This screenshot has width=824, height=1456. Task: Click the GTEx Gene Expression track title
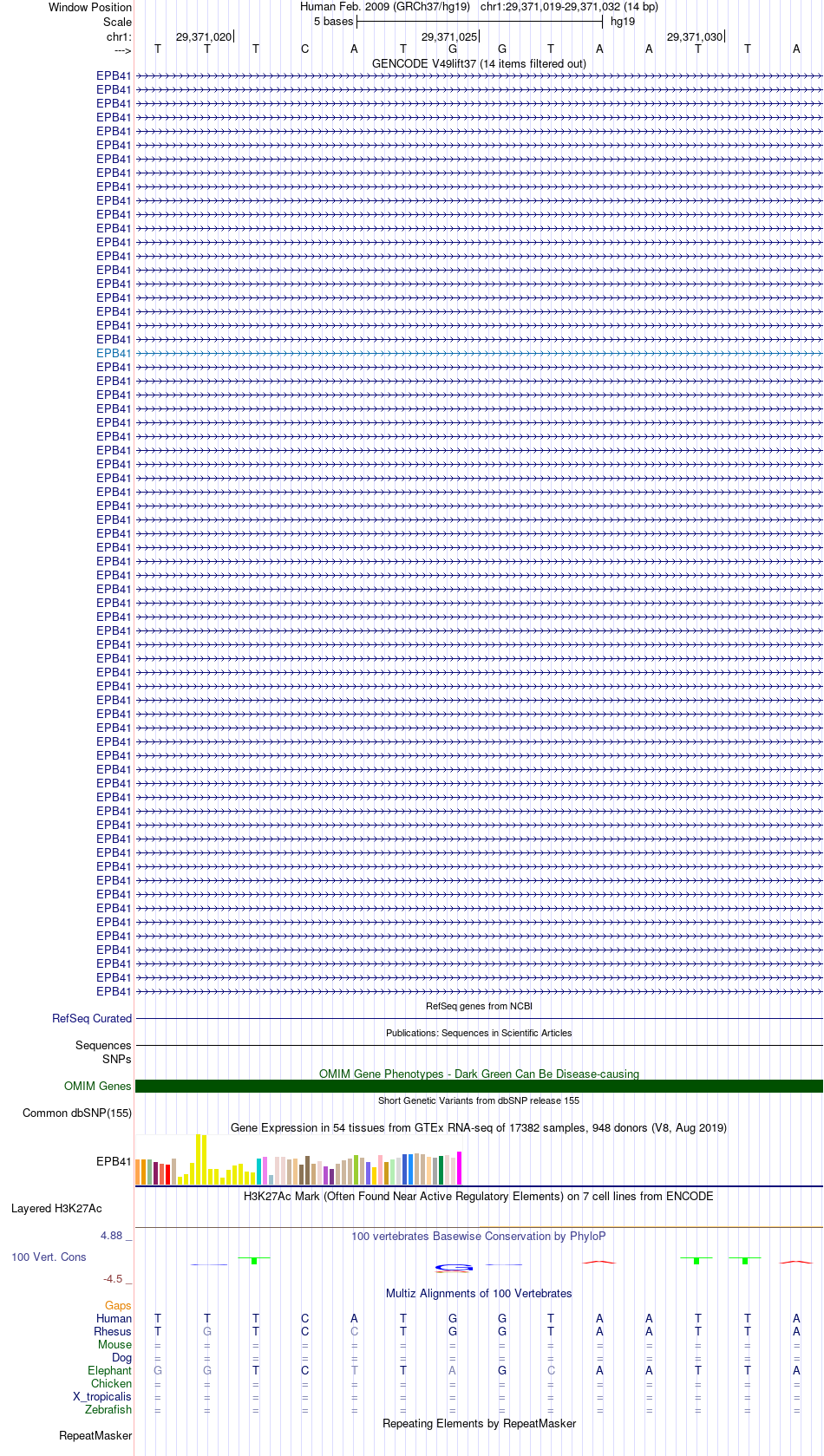[479, 1127]
